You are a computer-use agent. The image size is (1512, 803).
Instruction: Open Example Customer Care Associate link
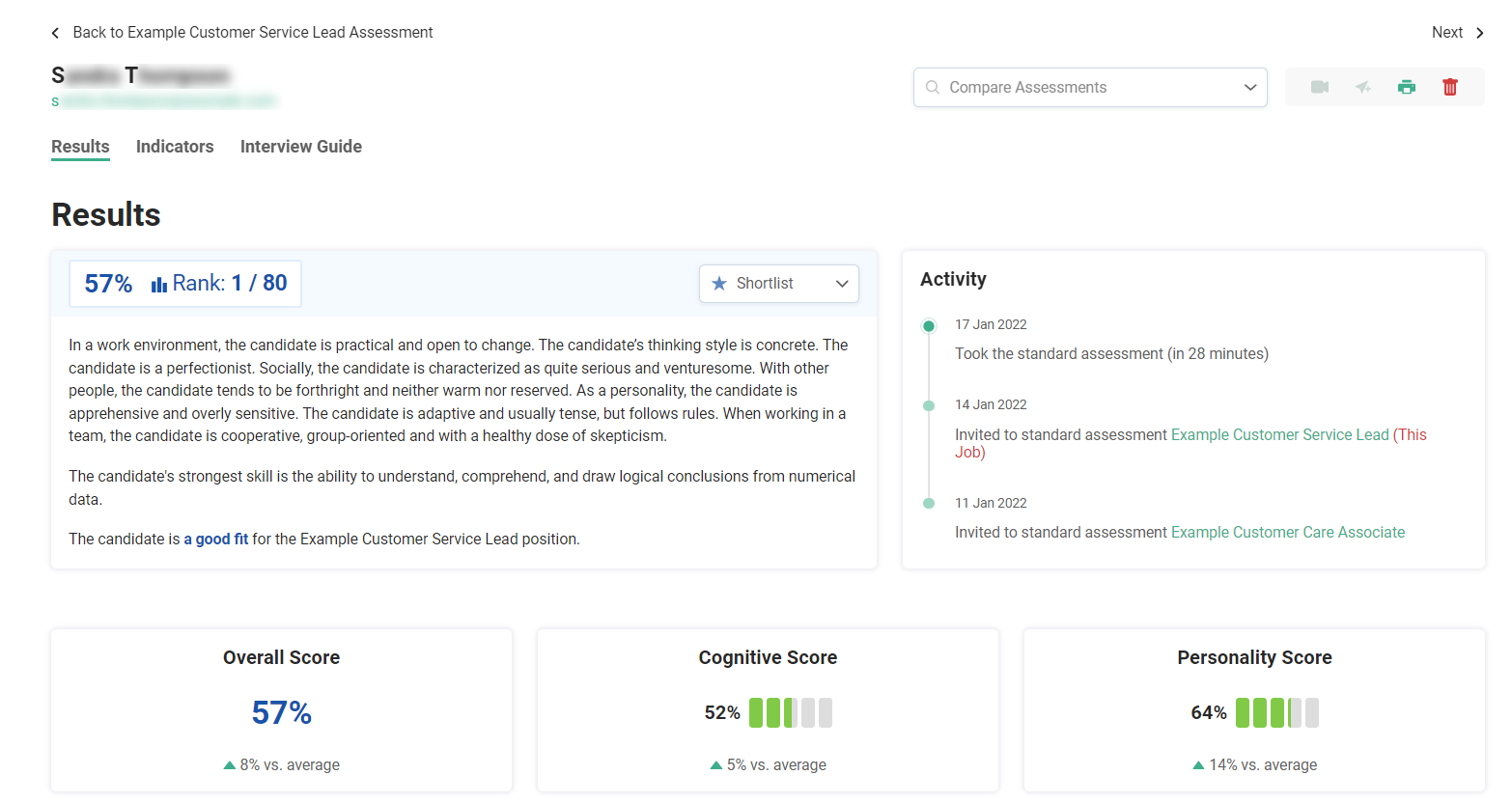click(1288, 532)
